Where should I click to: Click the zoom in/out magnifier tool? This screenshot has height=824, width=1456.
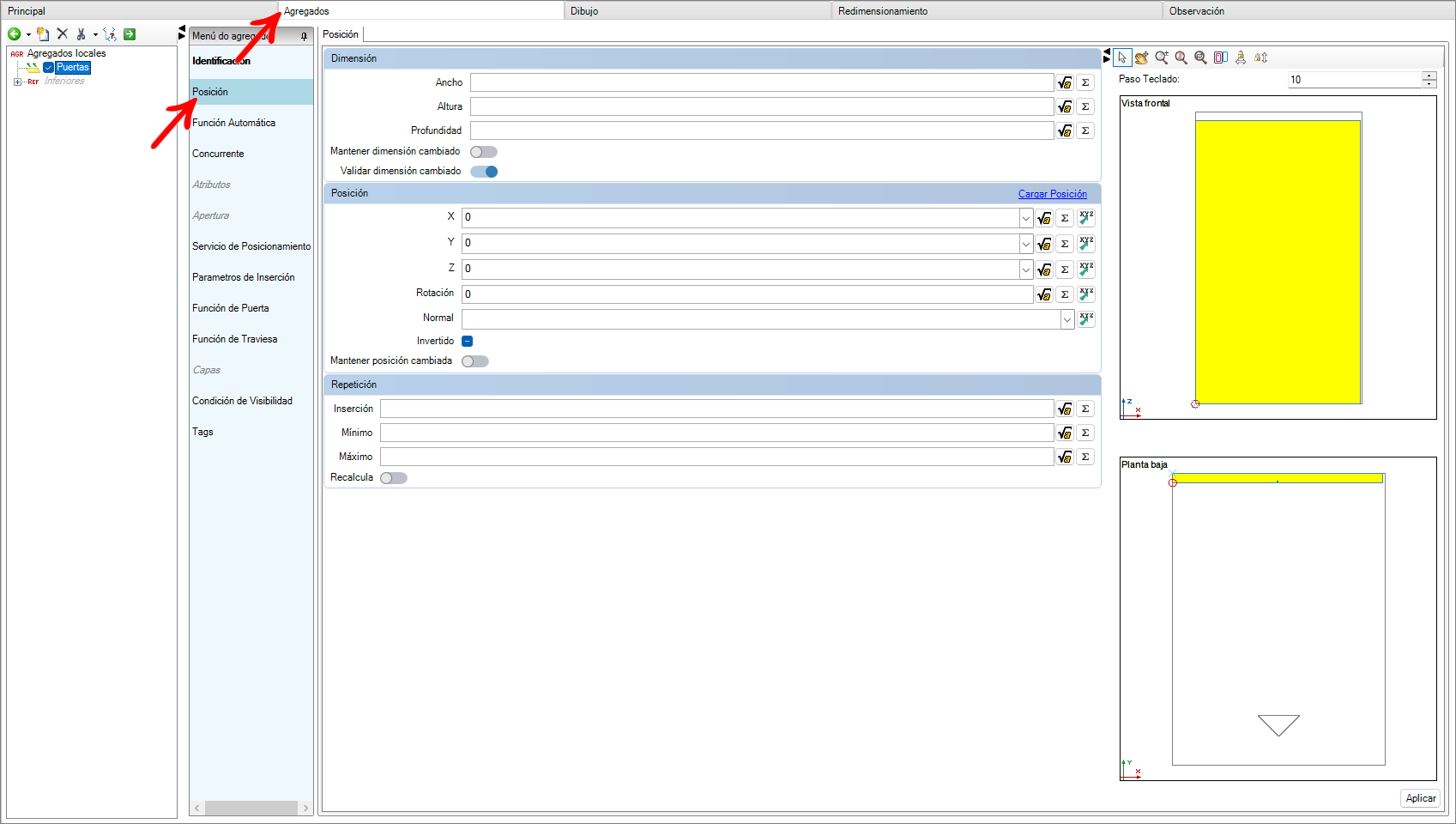(1162, 58)
